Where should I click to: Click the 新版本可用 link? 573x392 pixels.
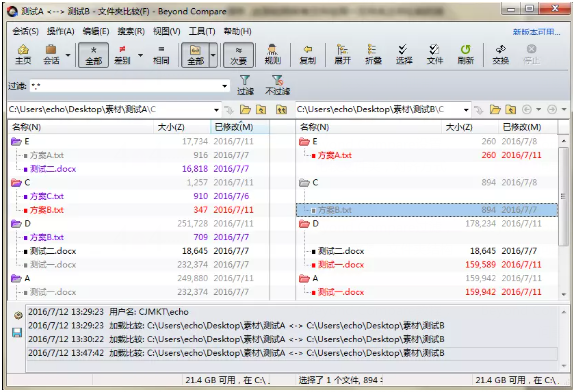(536, 32)
